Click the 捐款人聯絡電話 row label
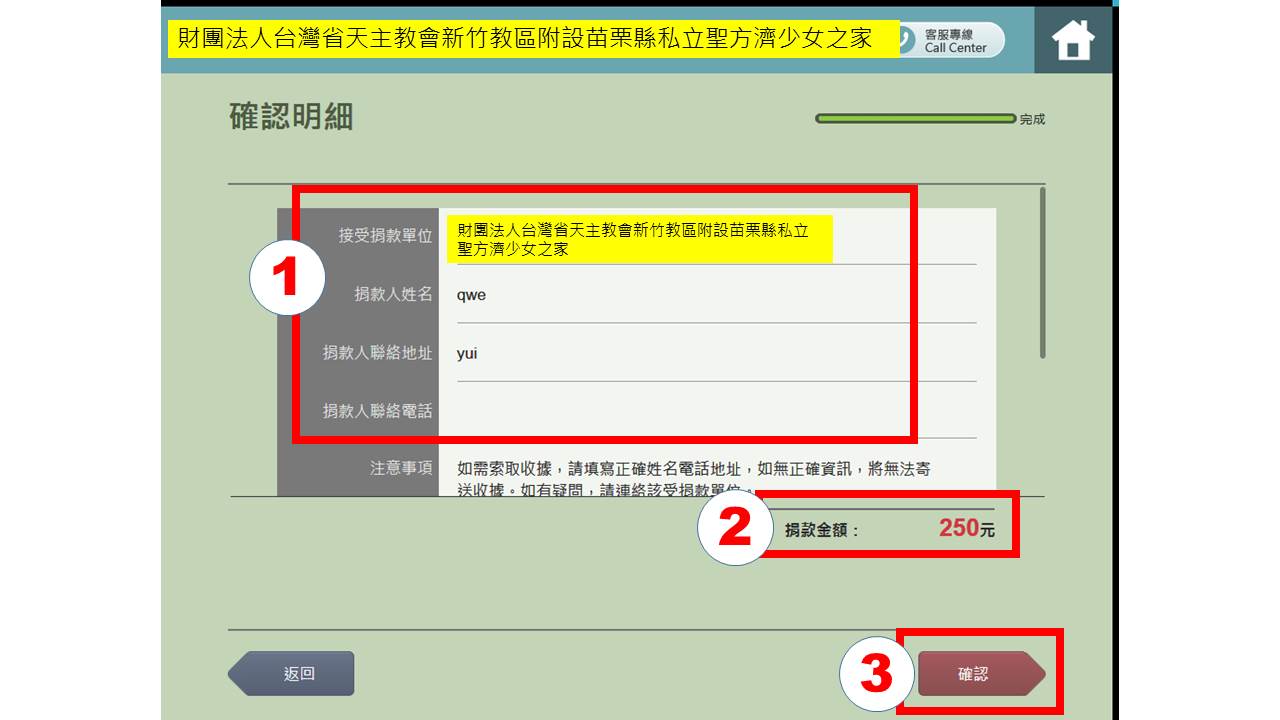The image size is (1280, 720). [377, 411]
